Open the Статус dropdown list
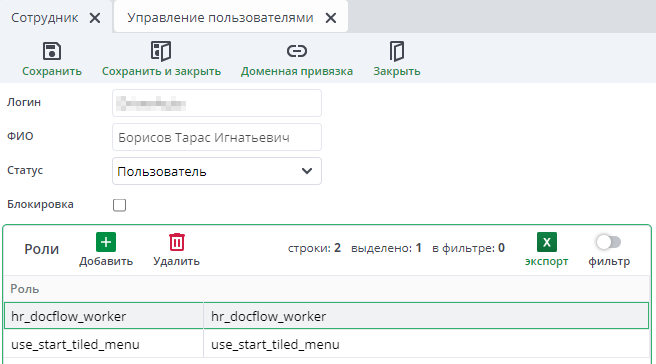Image resolution: width=656 pixels, height=364 pixels. [x=217, y=171]
